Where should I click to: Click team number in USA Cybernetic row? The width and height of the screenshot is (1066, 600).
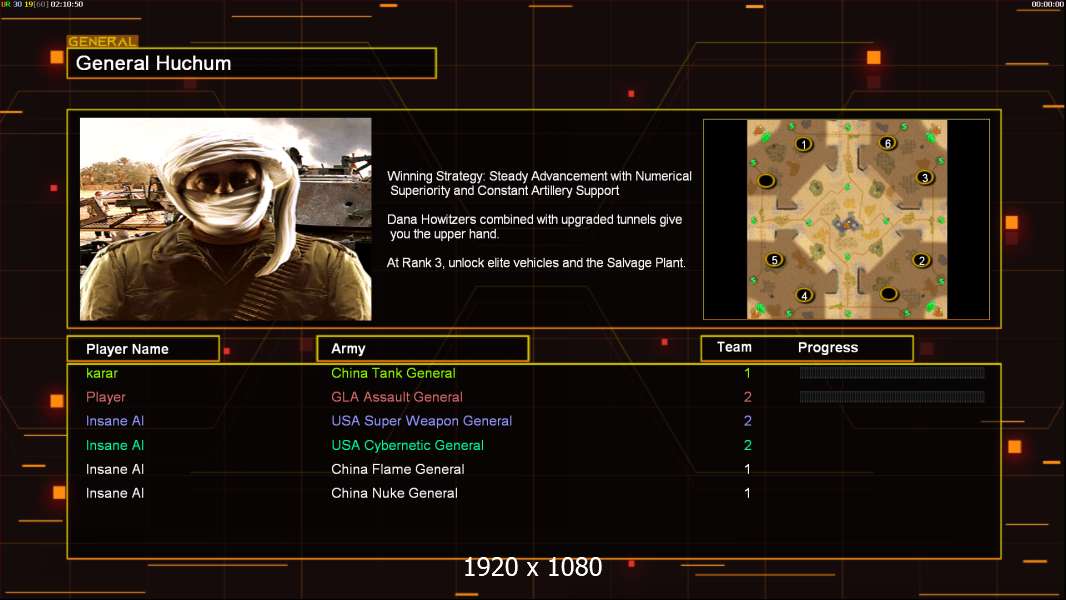pos(747,445)
